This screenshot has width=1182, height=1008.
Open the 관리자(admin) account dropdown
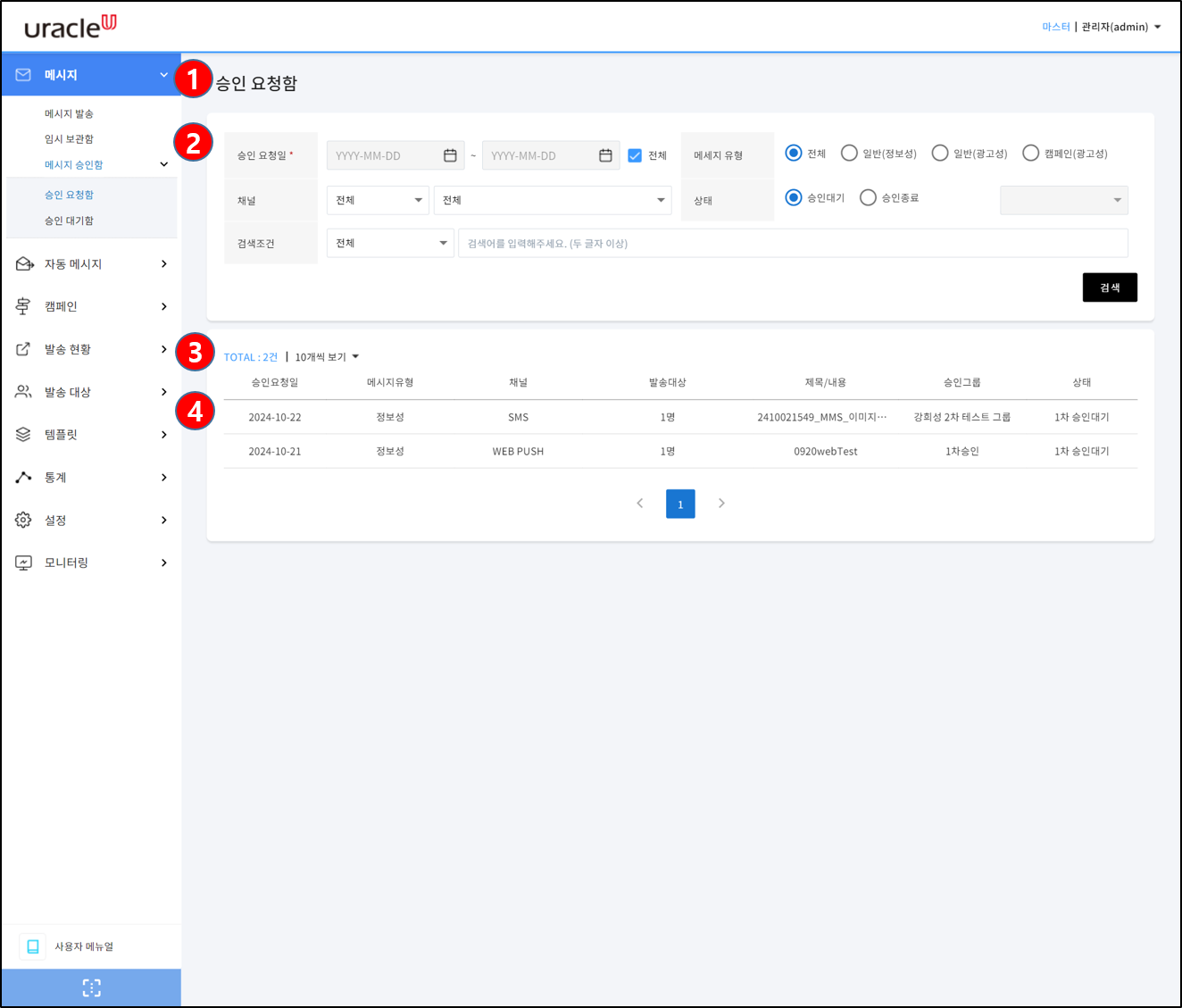pyautogui.click(x=1121, y=27)
